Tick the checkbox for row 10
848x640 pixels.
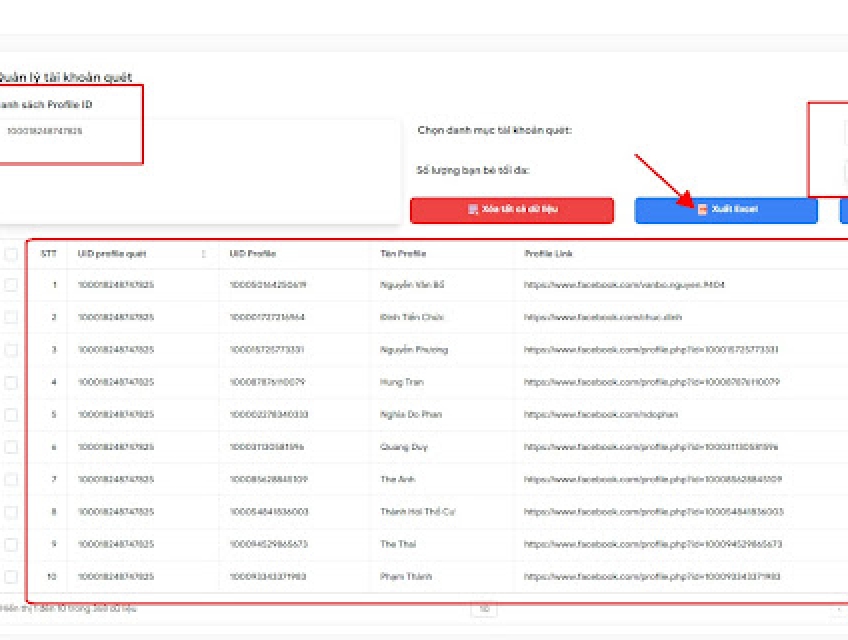[x=11, y=577]
